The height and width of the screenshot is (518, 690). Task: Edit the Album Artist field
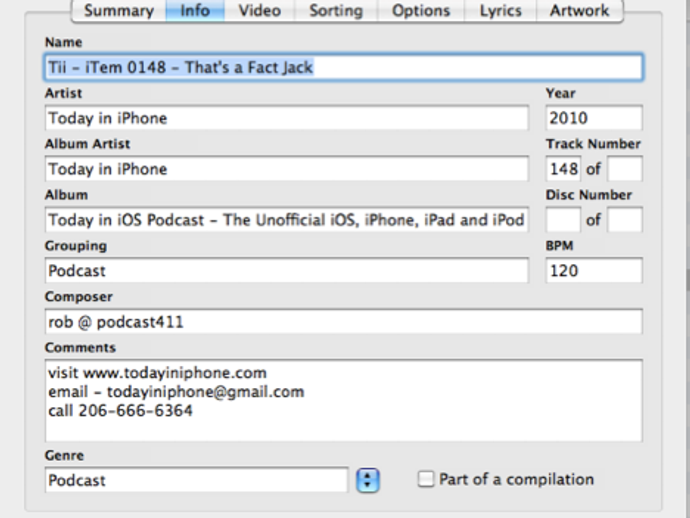(286, 169)
